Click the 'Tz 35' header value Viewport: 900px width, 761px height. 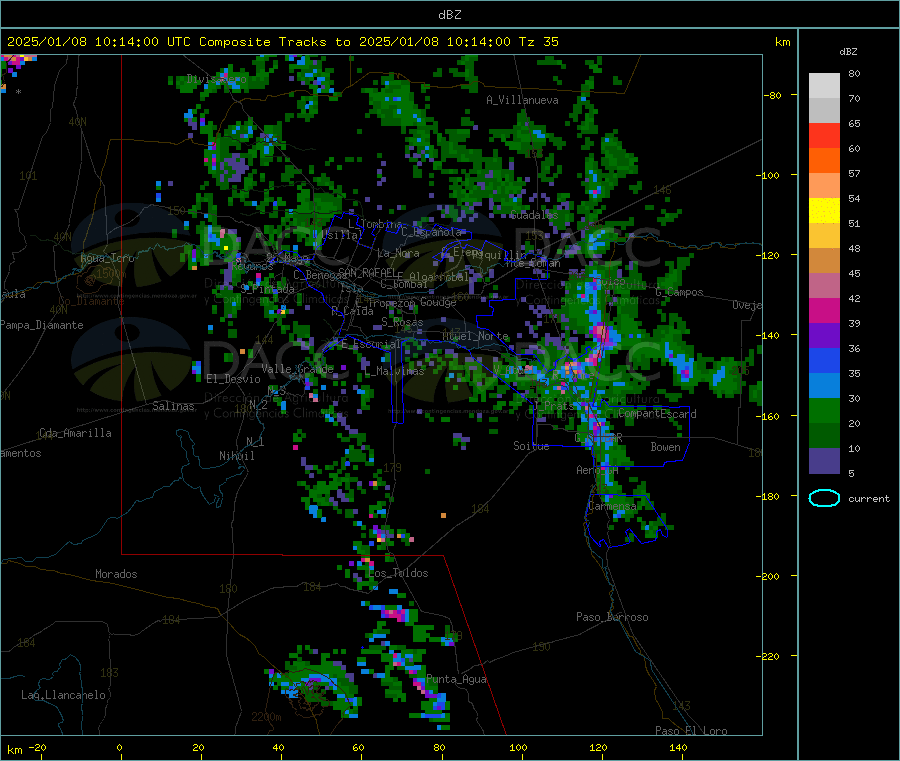point(538,42)
